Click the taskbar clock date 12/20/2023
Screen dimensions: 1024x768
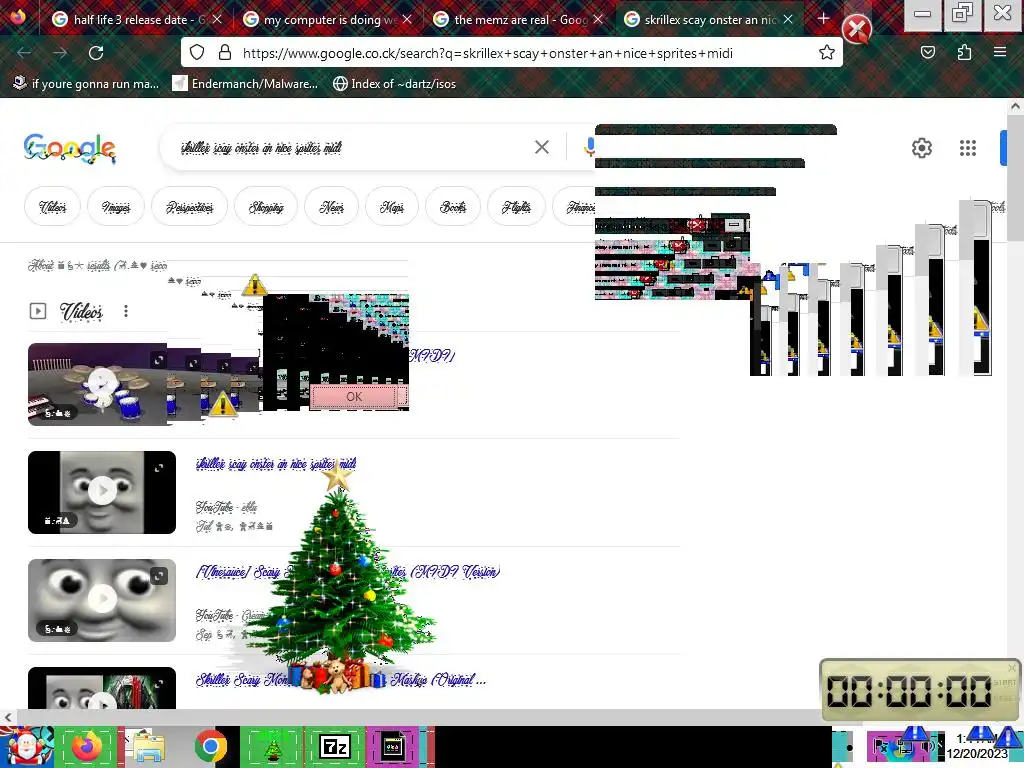pyautogui.click(x=977, y=754)
